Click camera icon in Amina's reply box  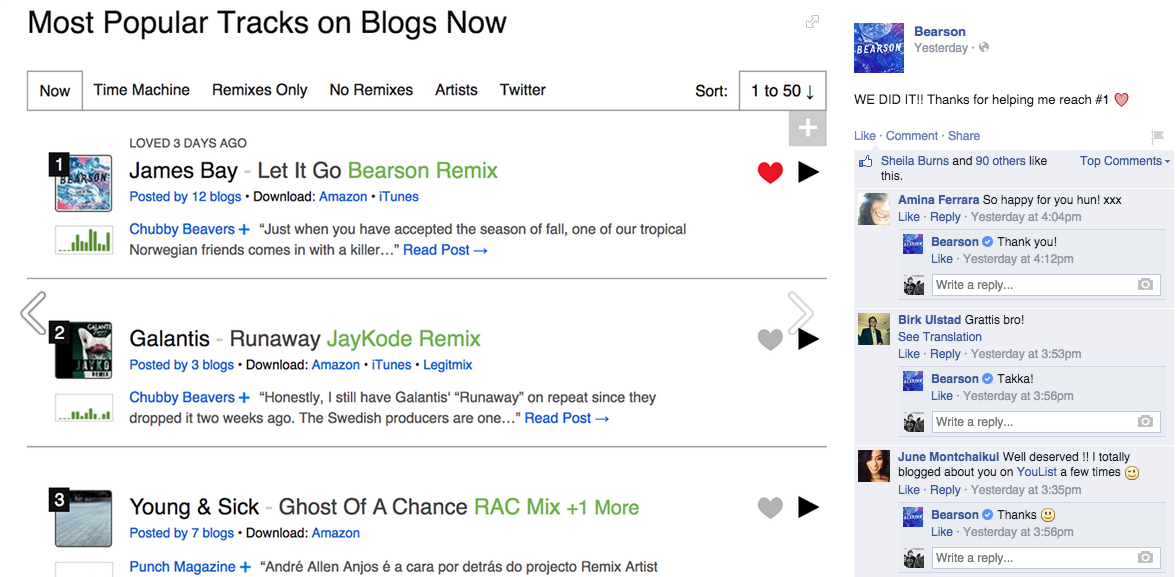pos(1146,285)
